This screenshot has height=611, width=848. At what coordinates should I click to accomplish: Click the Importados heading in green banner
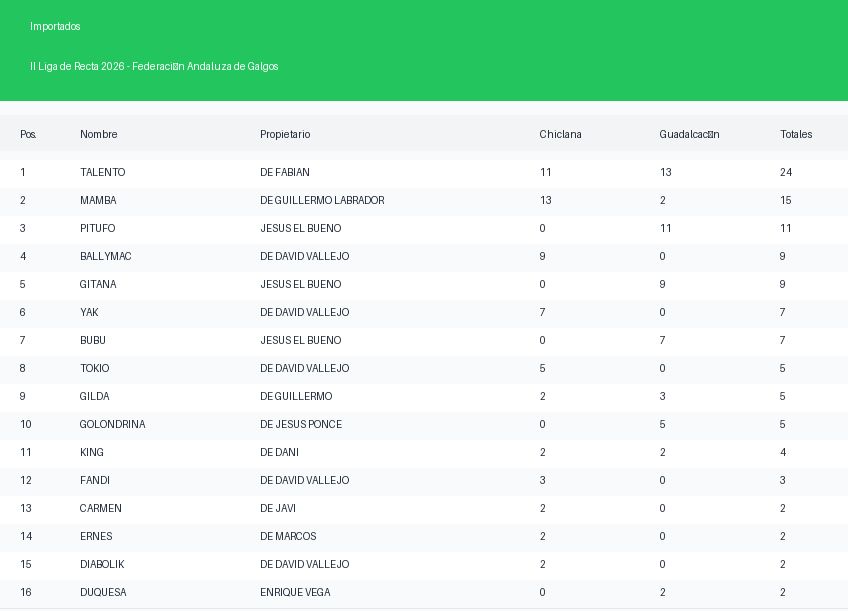click(x=55, y=26)
